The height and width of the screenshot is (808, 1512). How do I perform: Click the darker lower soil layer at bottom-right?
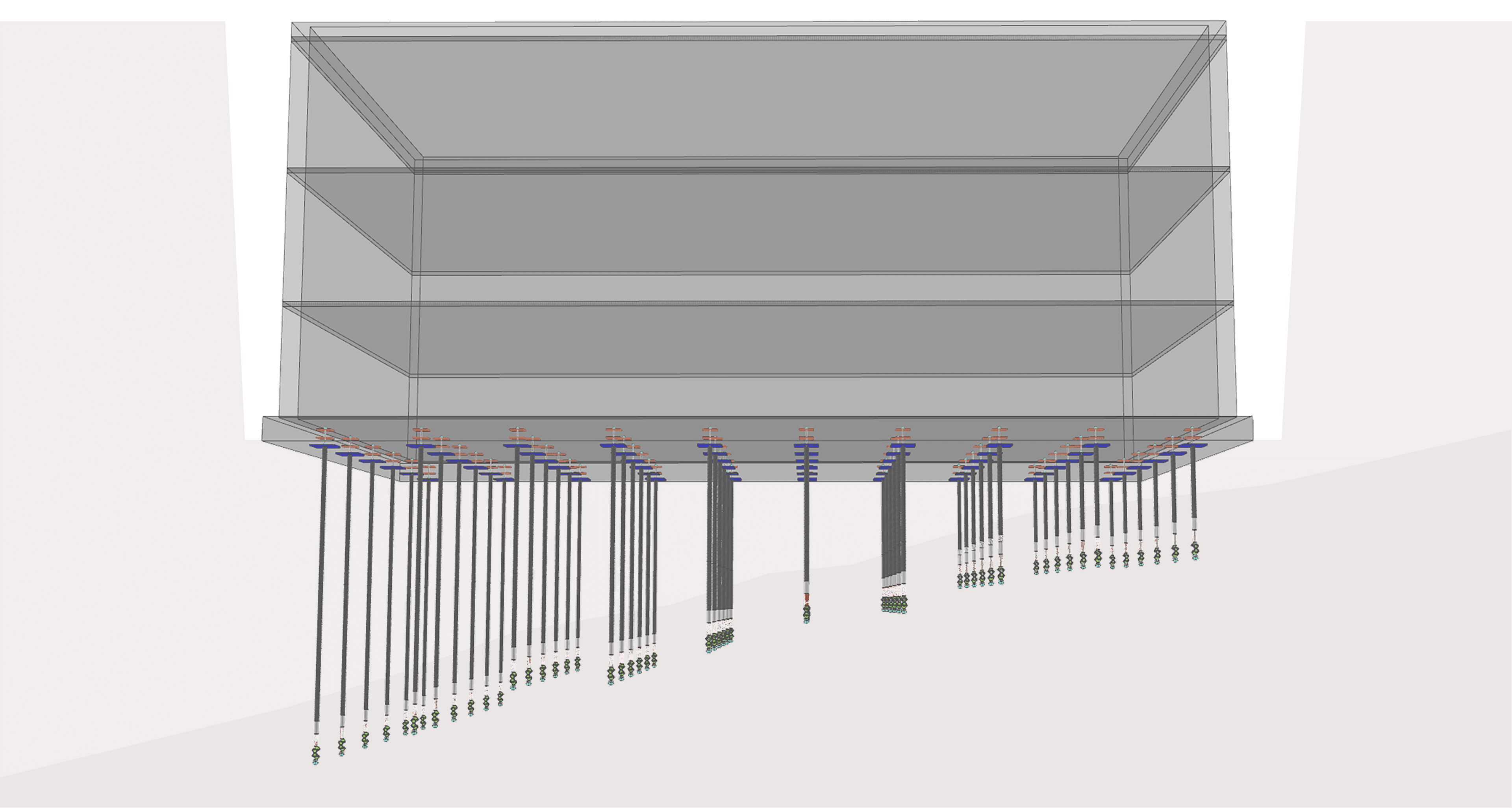(1350, 675)
